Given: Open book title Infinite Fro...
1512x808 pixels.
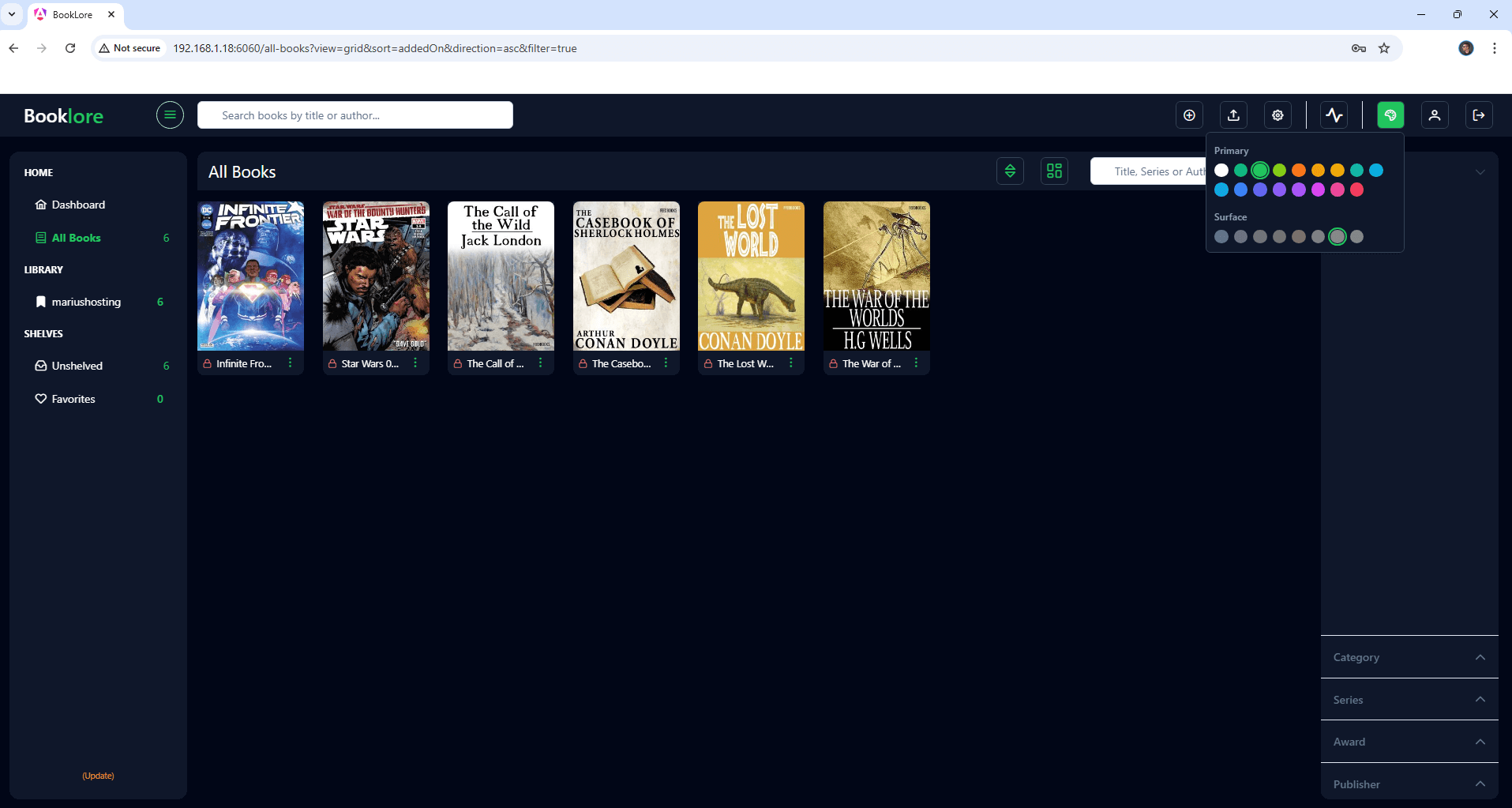Looking at the screenshot, I should [244, 363].
